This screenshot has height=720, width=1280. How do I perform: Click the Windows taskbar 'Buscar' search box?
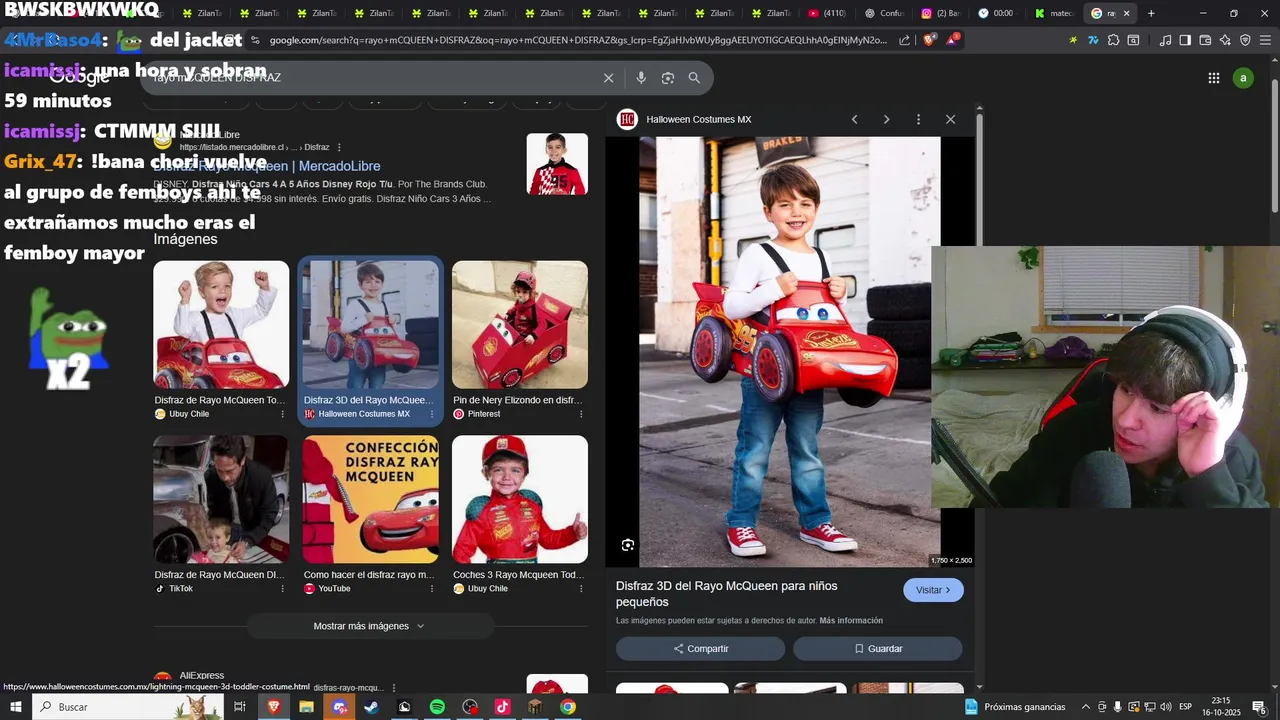[x=128, y=707]
